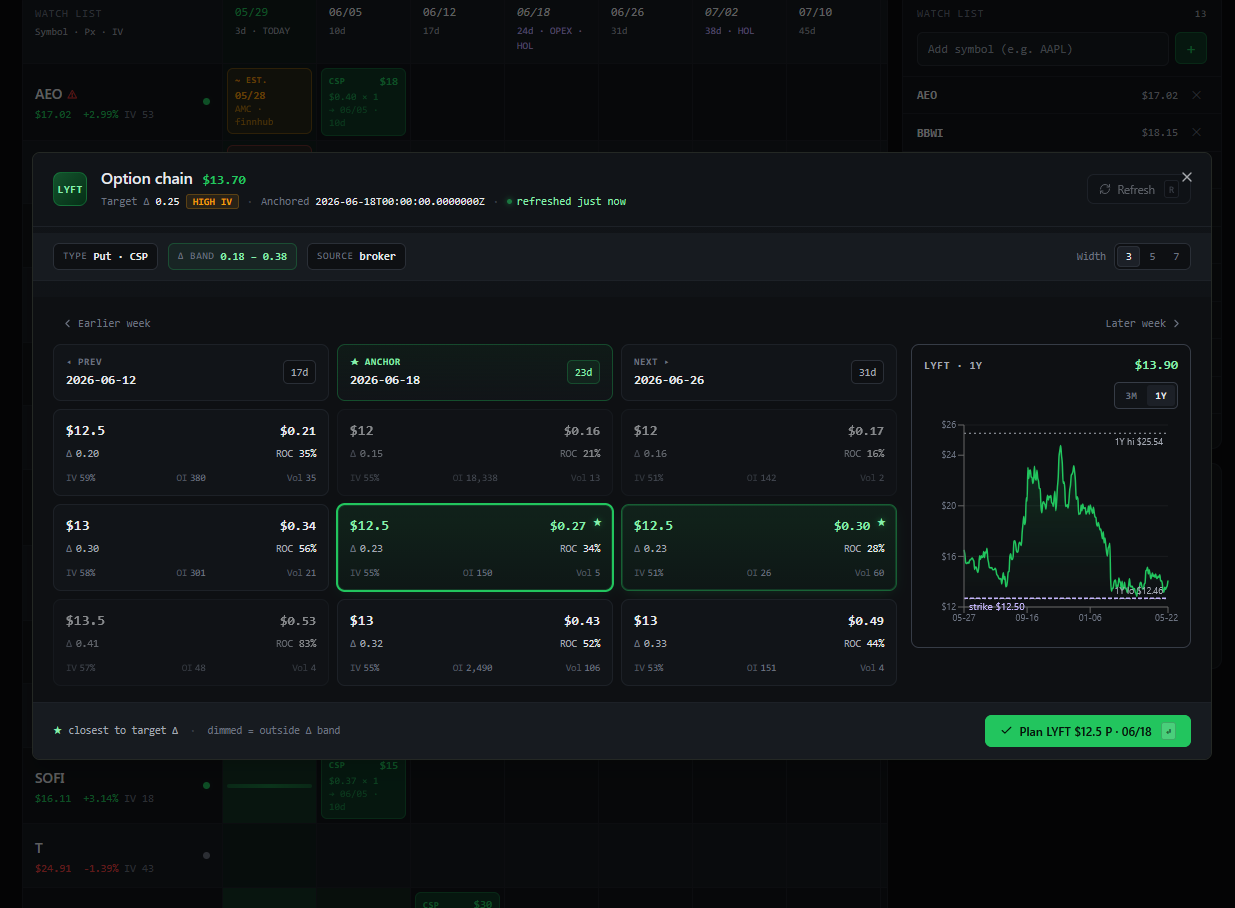
Task: Go to Earlier week
Action: click(x=107, y=323)
